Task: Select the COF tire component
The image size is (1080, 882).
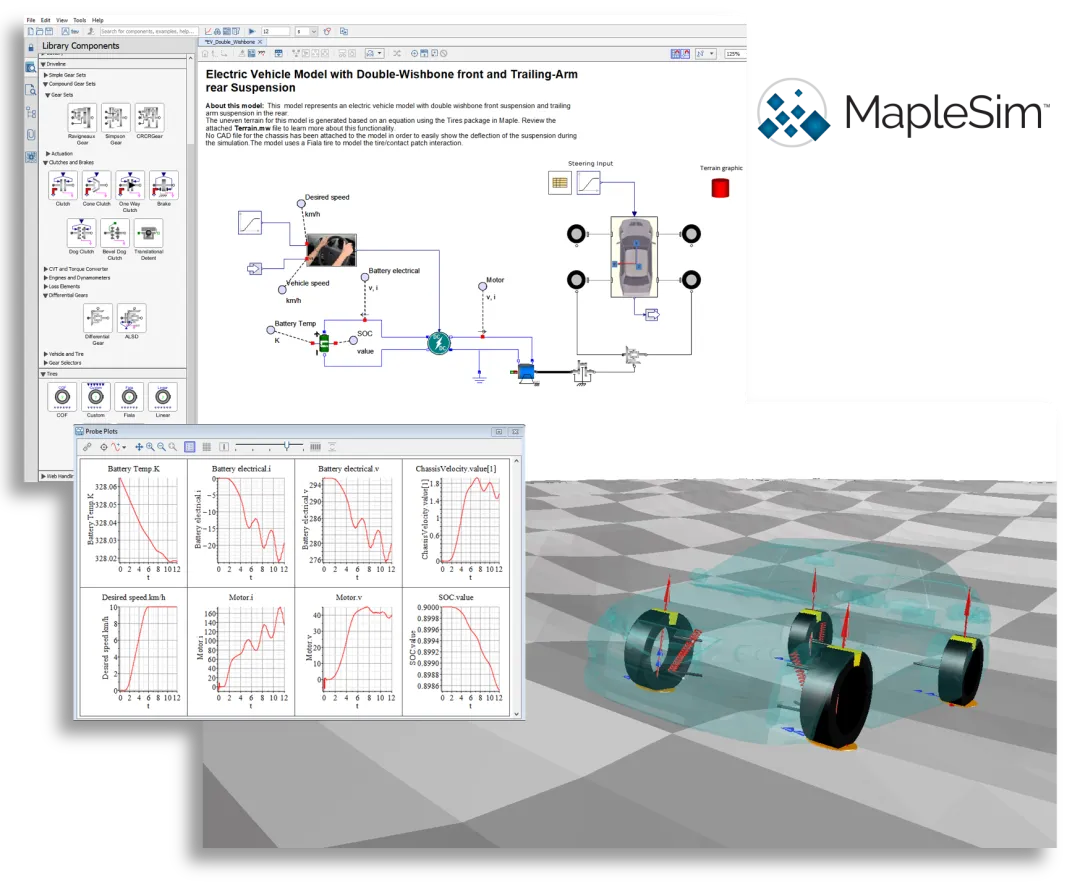Action: click(x=62, y=397)
